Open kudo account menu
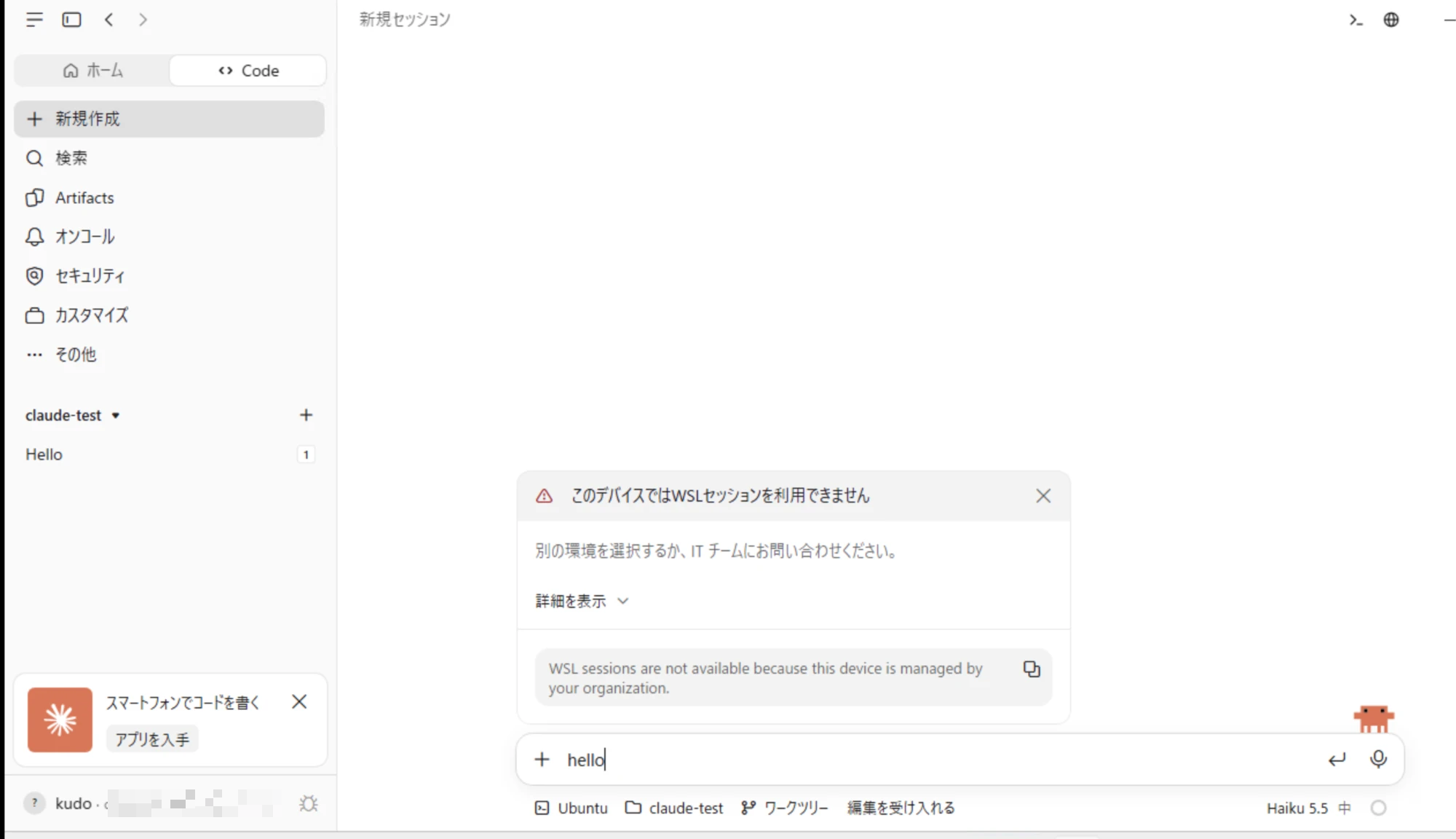Screen dimensions: 1456x839 point(149,803)
